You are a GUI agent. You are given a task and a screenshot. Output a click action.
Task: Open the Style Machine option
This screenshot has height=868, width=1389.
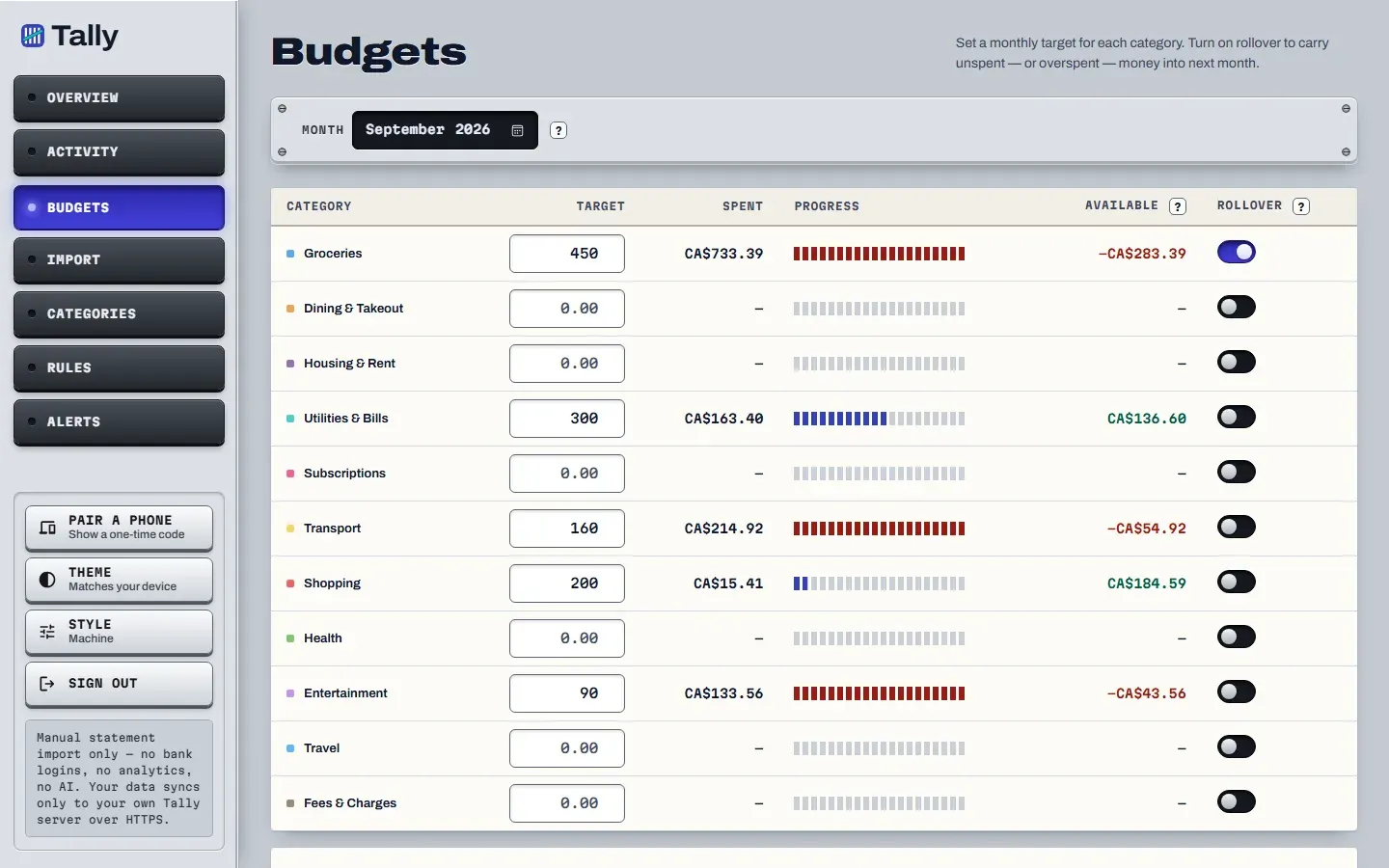119,632
